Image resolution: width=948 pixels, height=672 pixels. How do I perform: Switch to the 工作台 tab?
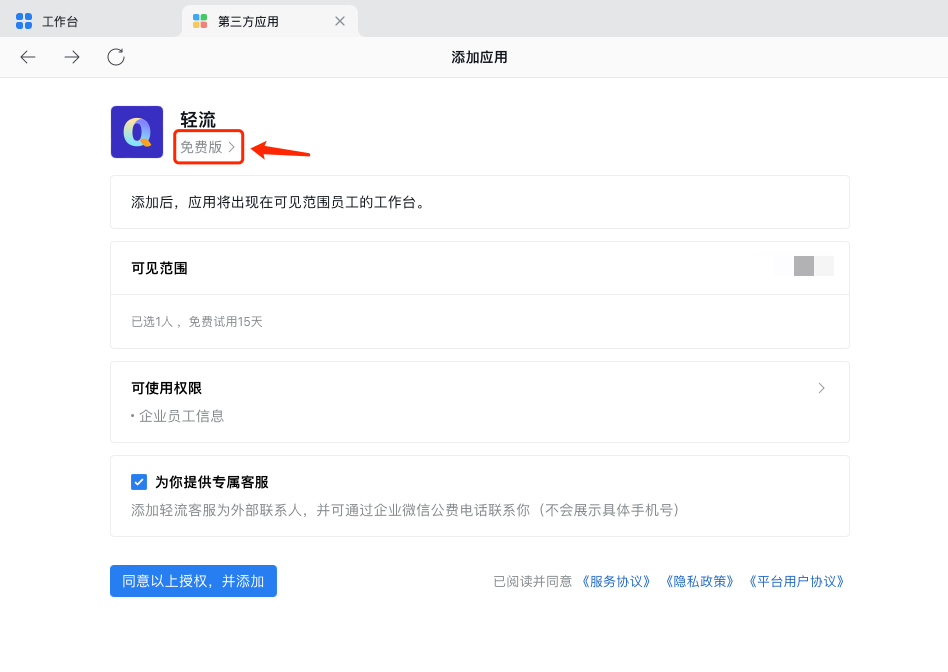click(x=91, y=21)
